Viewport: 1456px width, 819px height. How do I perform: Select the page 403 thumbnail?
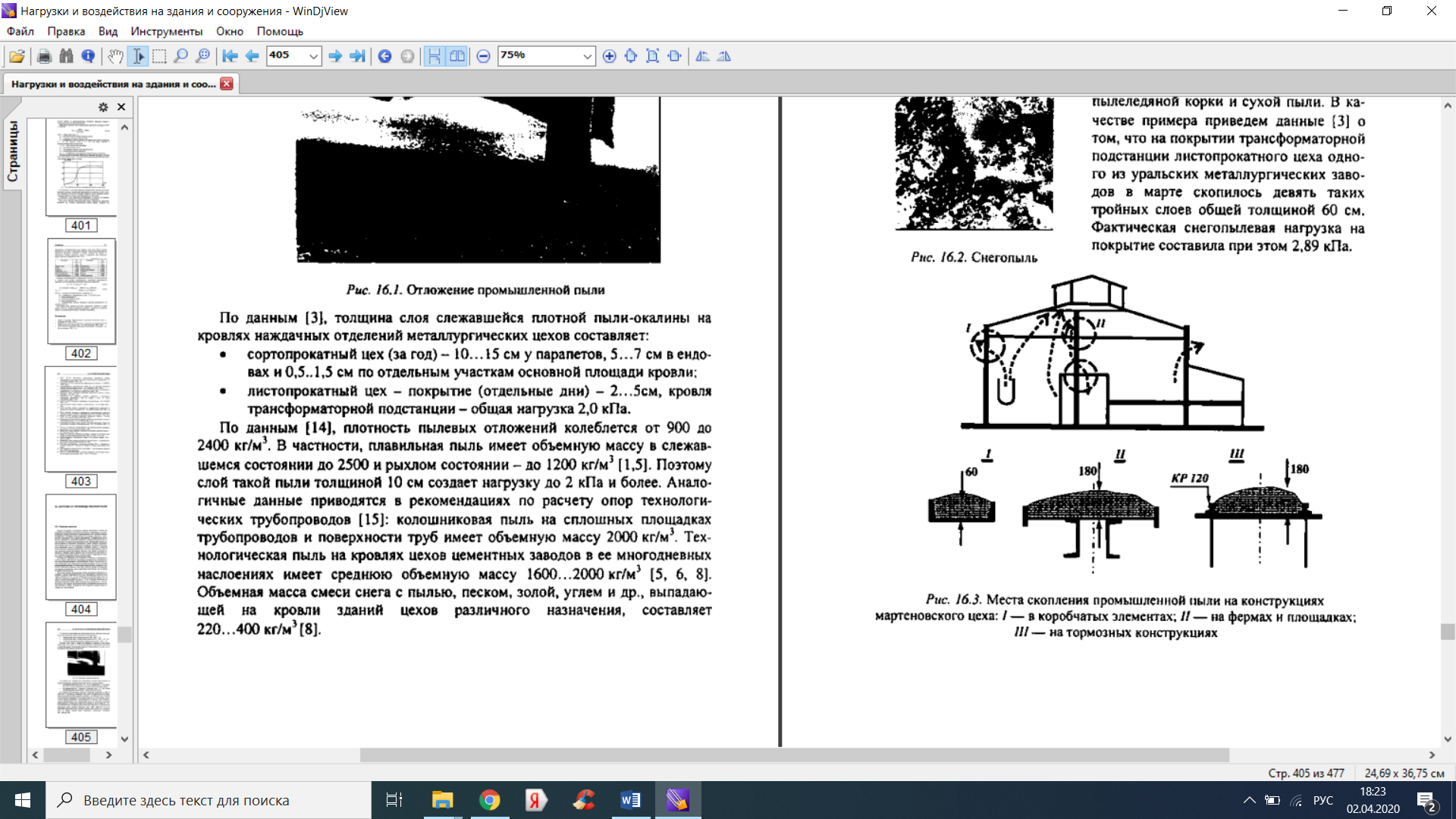click(81, 419)
